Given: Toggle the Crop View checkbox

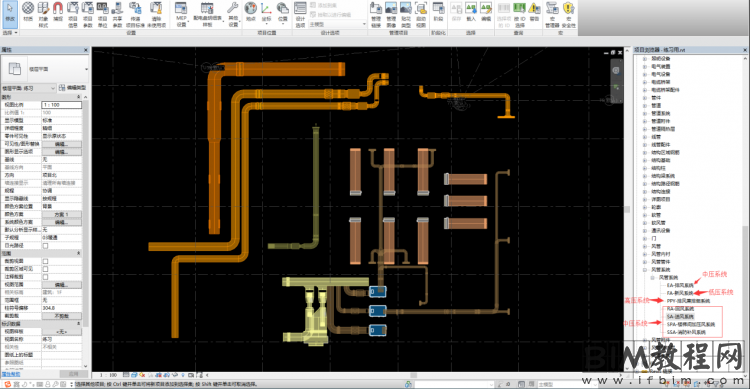Looking at the screenshot, I should point(45,261).
